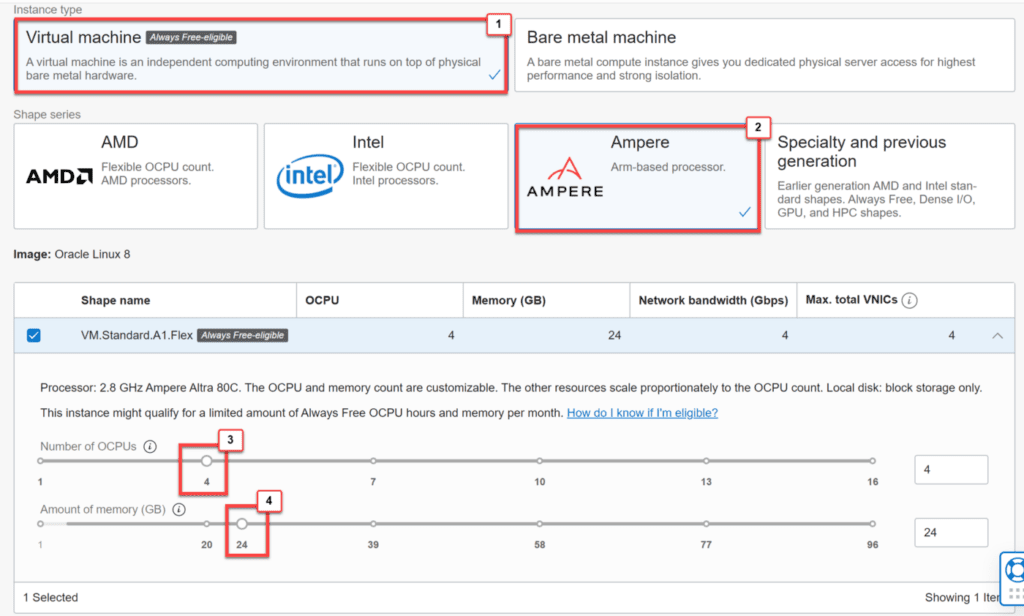The height and width of the screenshot is (616, 1024).
Task: Uncheck the VM.Standard.A1.Flex shape checkbox
Action: tap(33, 336)
